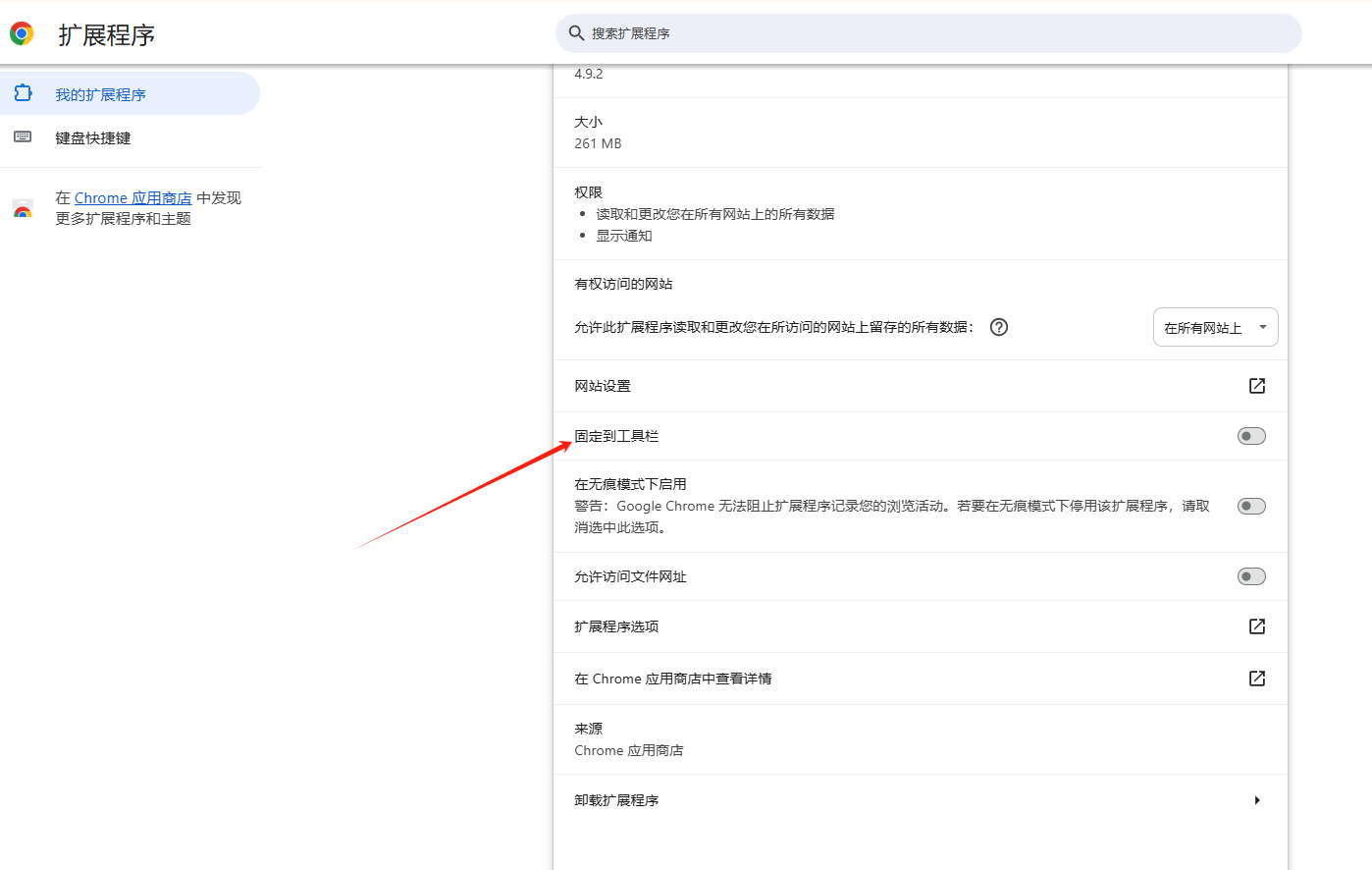This screenshot has width=1372, height=870.
Task: Click the 大小 heading
Action: (x=588, y=122)
